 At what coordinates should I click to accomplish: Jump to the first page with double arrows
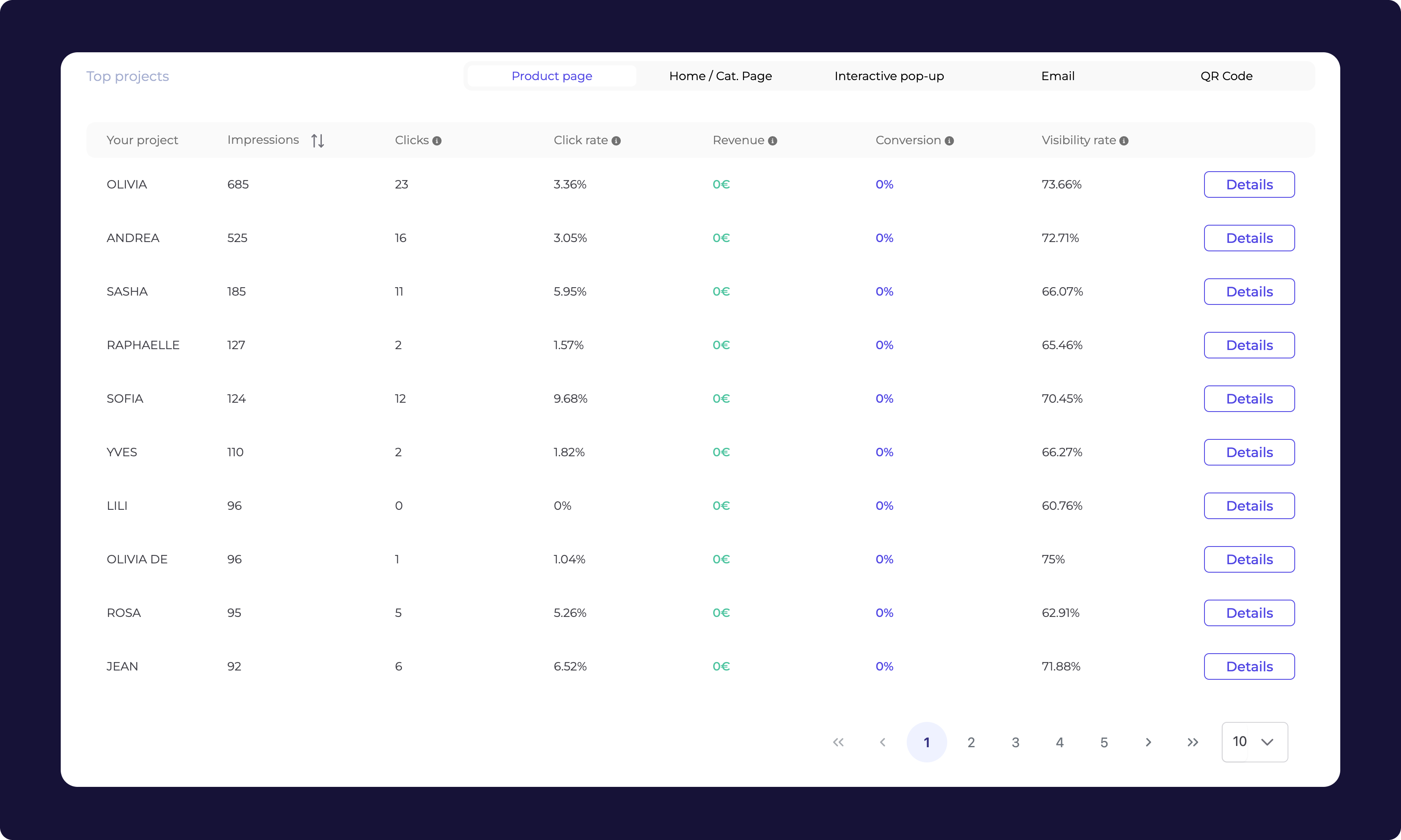point(838,742)
